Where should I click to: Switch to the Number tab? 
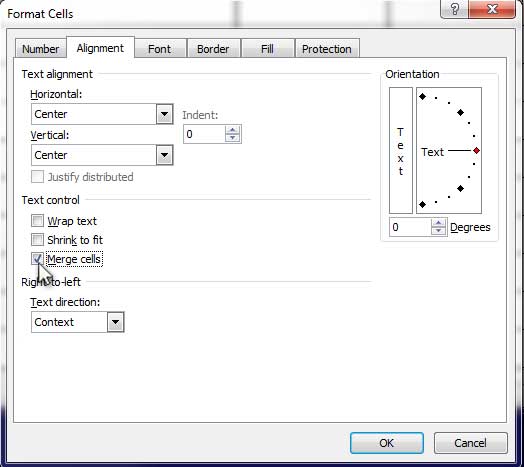(40, 49)
